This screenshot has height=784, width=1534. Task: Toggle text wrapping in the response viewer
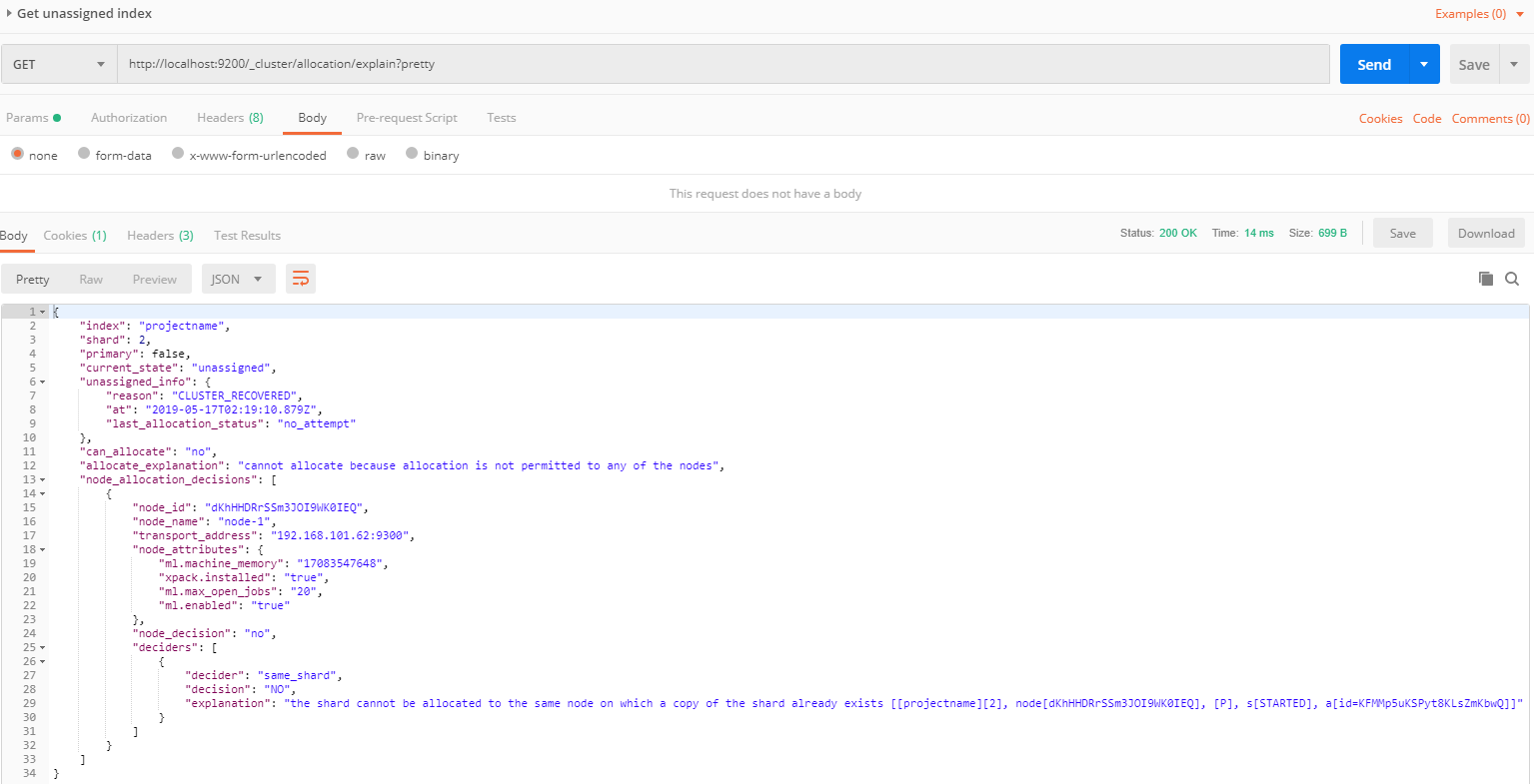coord(301,279)
